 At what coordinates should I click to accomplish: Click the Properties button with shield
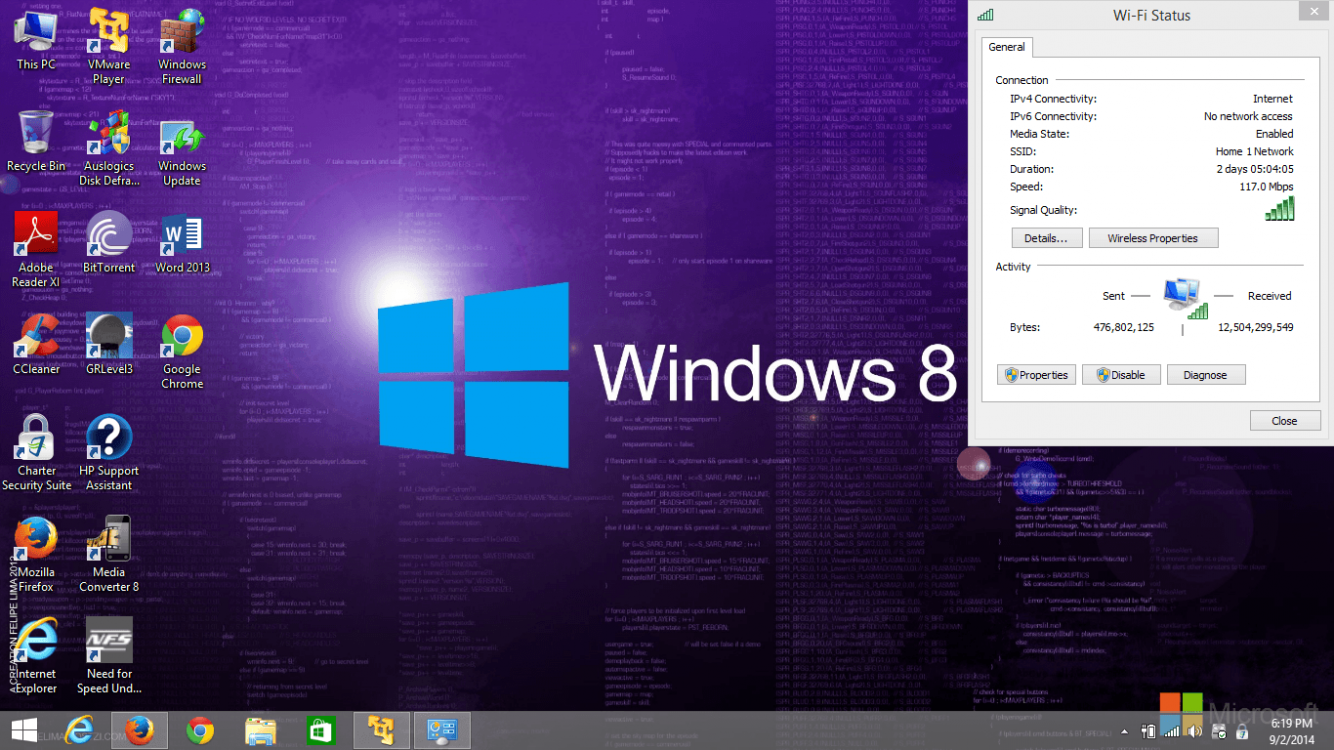pyautogui.click(x=1036, y=375)
